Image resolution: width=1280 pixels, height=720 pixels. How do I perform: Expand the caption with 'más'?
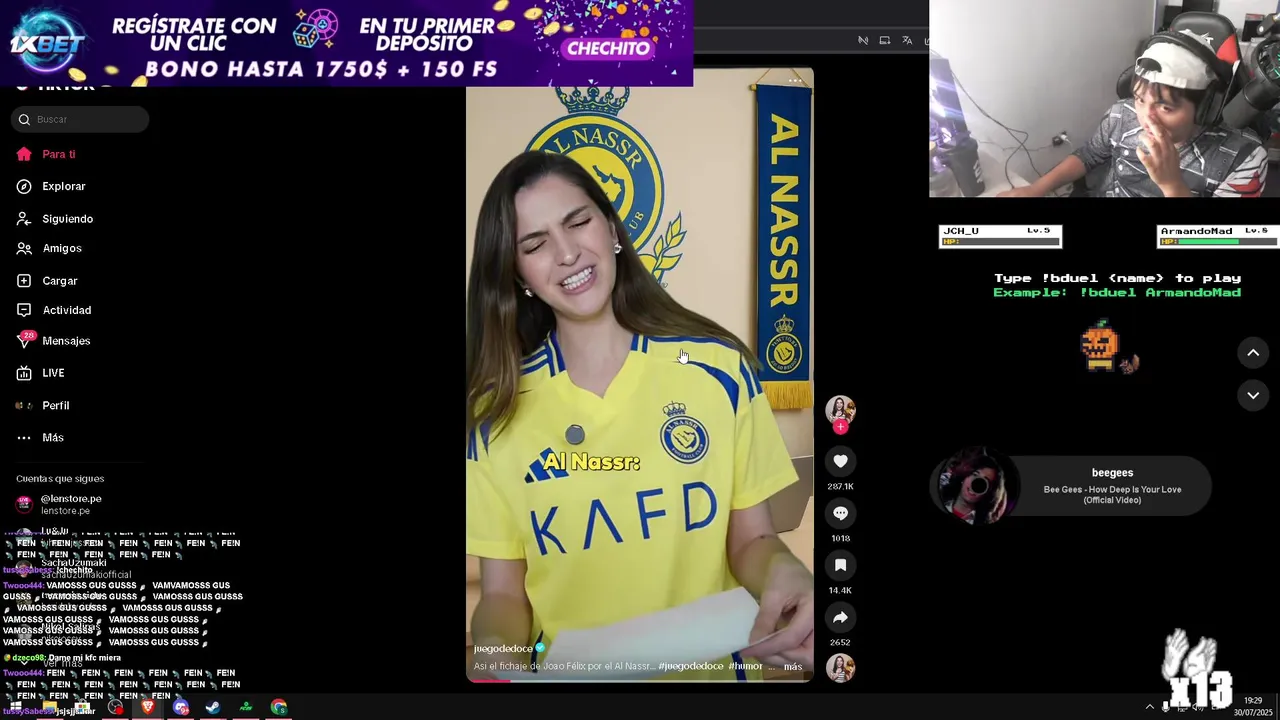[x=793, y=666]
